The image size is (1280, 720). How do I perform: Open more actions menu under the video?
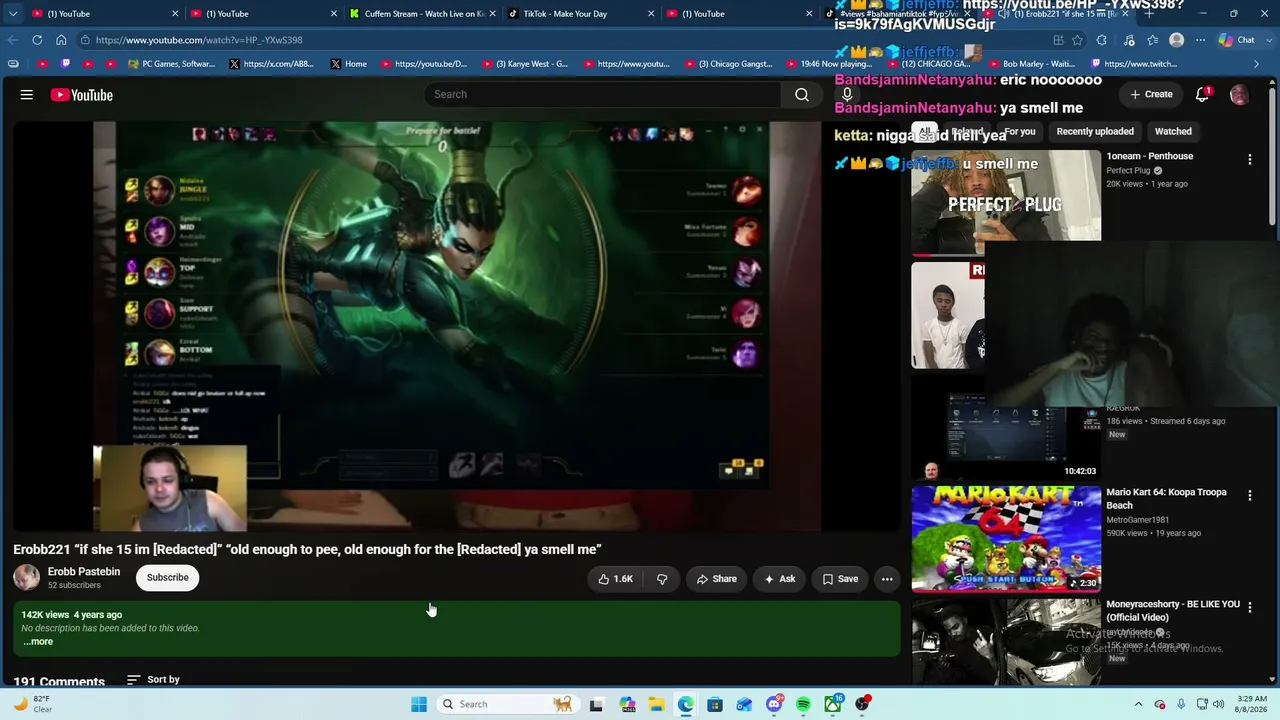887,579
